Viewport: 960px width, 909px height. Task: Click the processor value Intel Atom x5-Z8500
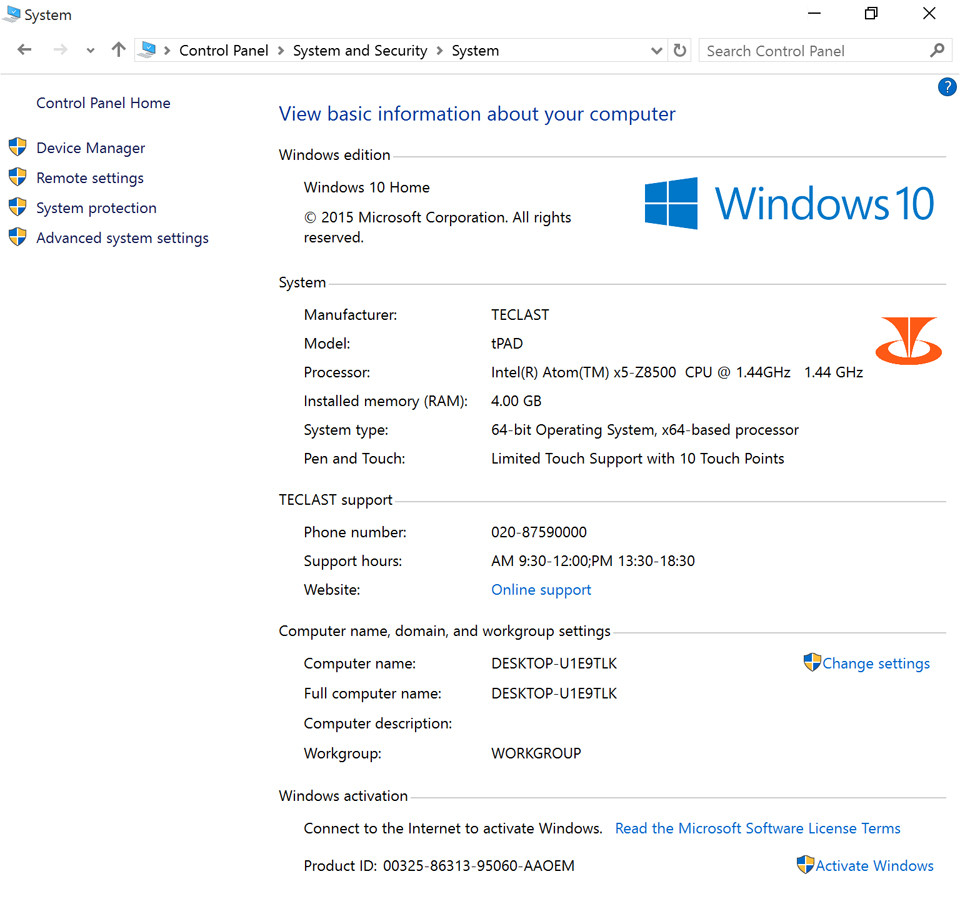(x=677, y=373)
